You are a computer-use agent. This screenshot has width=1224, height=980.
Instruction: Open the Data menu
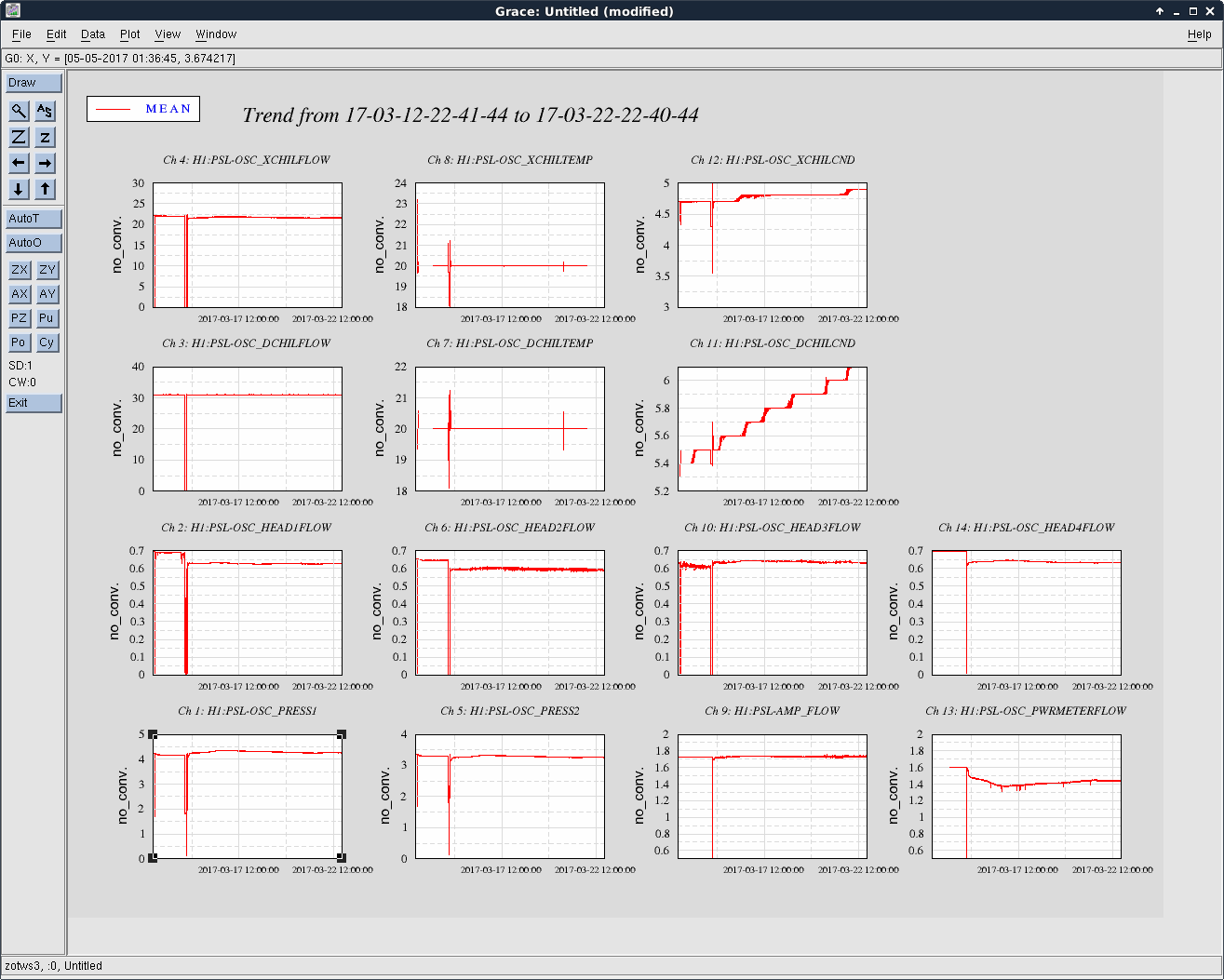pyautogui.click(x=93, y=34)
